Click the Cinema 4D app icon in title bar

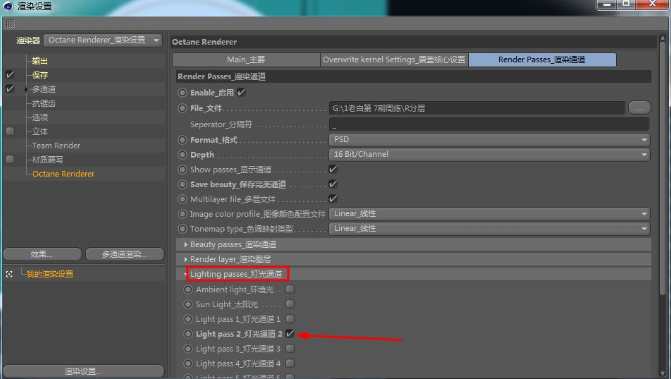click(x=8, y=6)
